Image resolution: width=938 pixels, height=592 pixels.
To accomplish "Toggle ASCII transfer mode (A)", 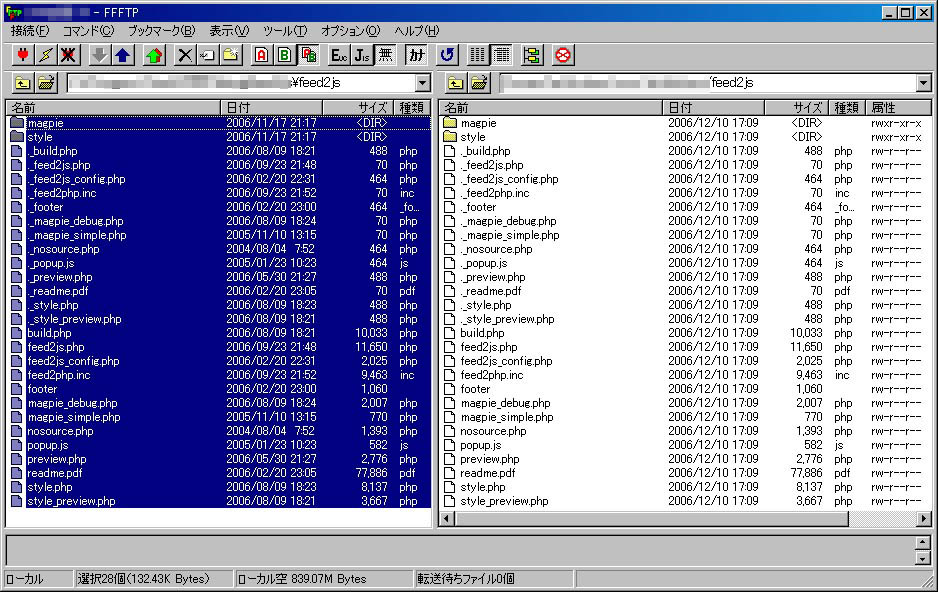I will tap(261, 55).
